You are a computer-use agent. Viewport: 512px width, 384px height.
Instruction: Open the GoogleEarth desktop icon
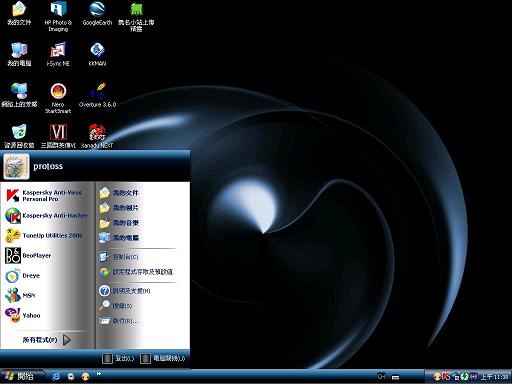[97, 14]
